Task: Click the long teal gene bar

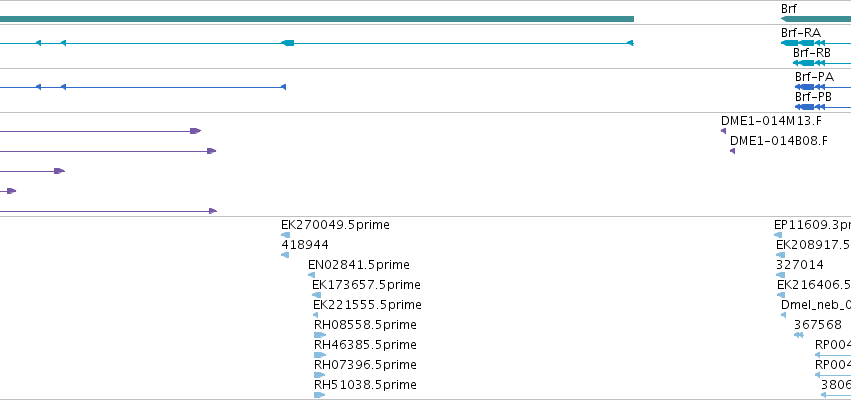Action: tap(317, 19)
